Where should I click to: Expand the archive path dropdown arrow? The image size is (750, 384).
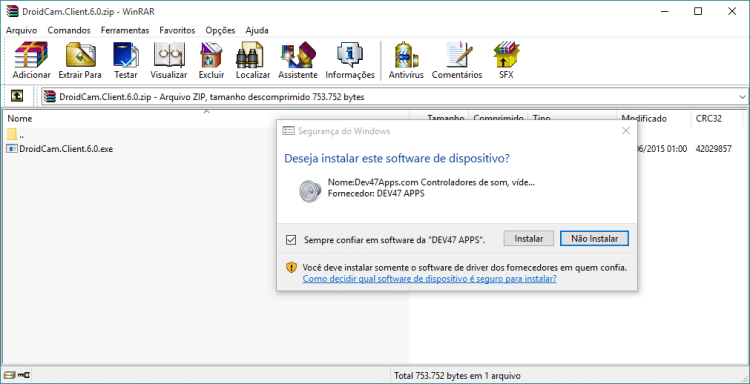point(742,97)
